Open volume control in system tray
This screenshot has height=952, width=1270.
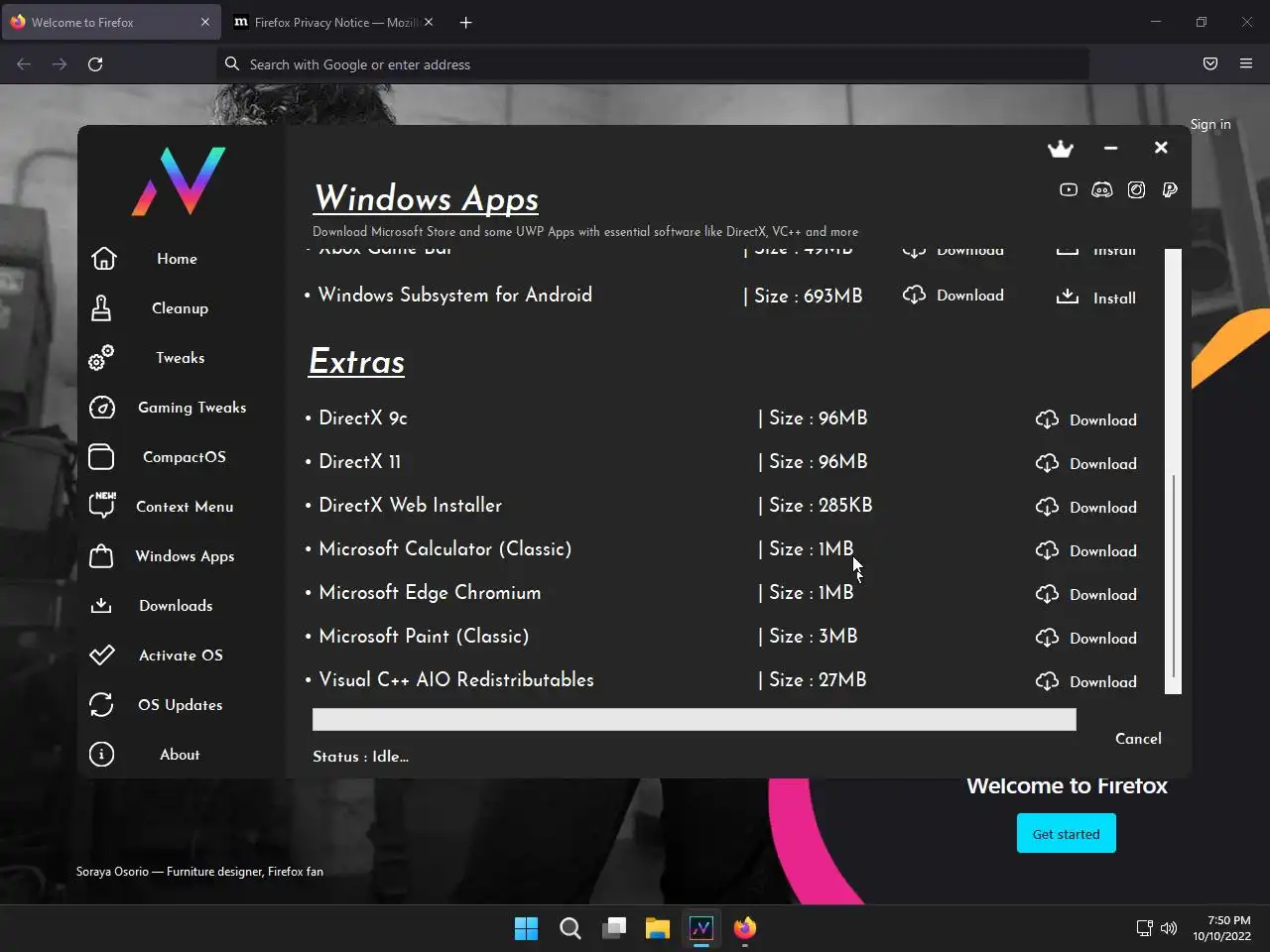[x=1169, y=928]
